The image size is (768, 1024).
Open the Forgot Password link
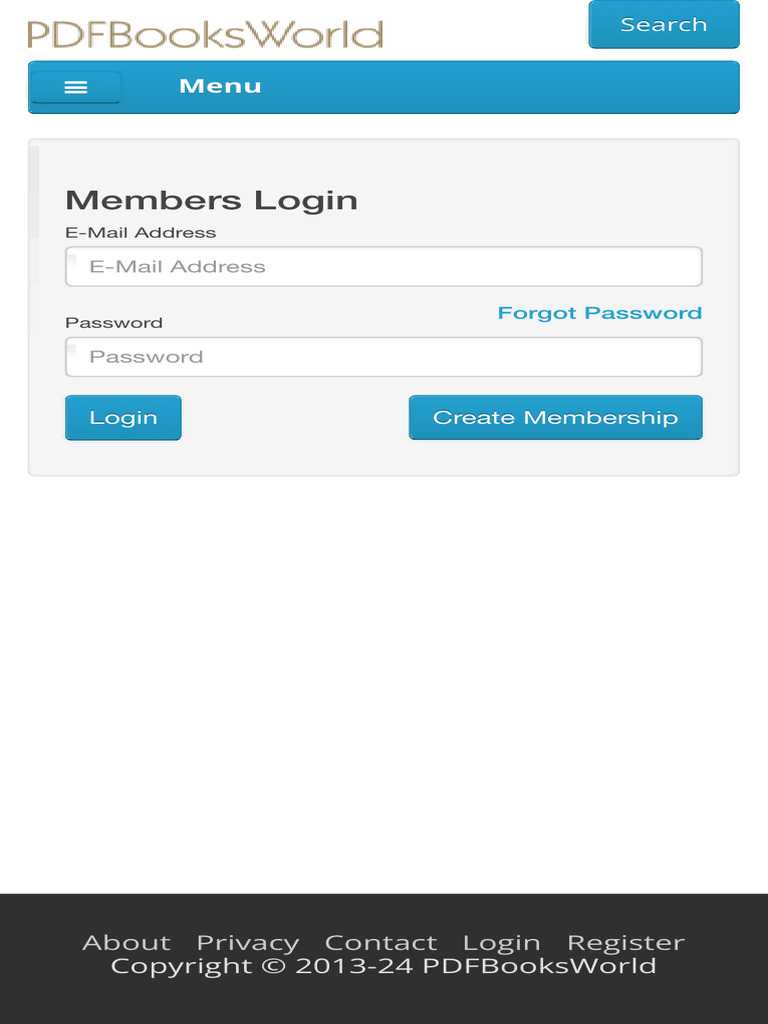pyautogui.click(x=599, y=313)
